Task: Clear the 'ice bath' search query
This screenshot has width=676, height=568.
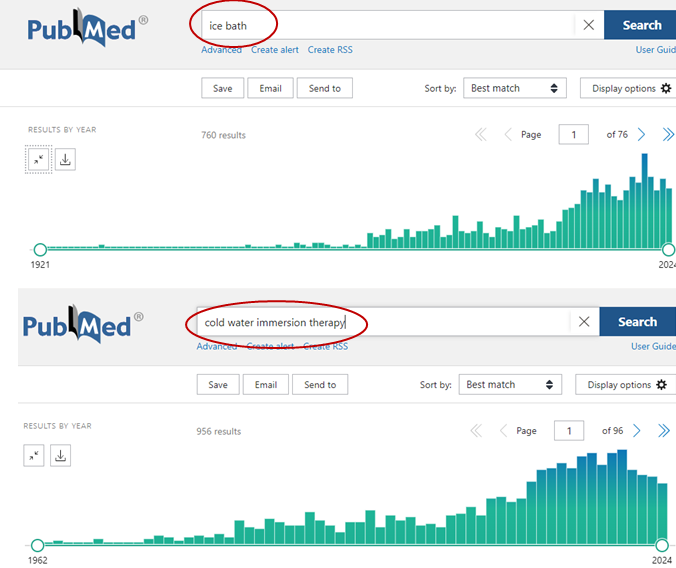Action: [x=588, y=25]
